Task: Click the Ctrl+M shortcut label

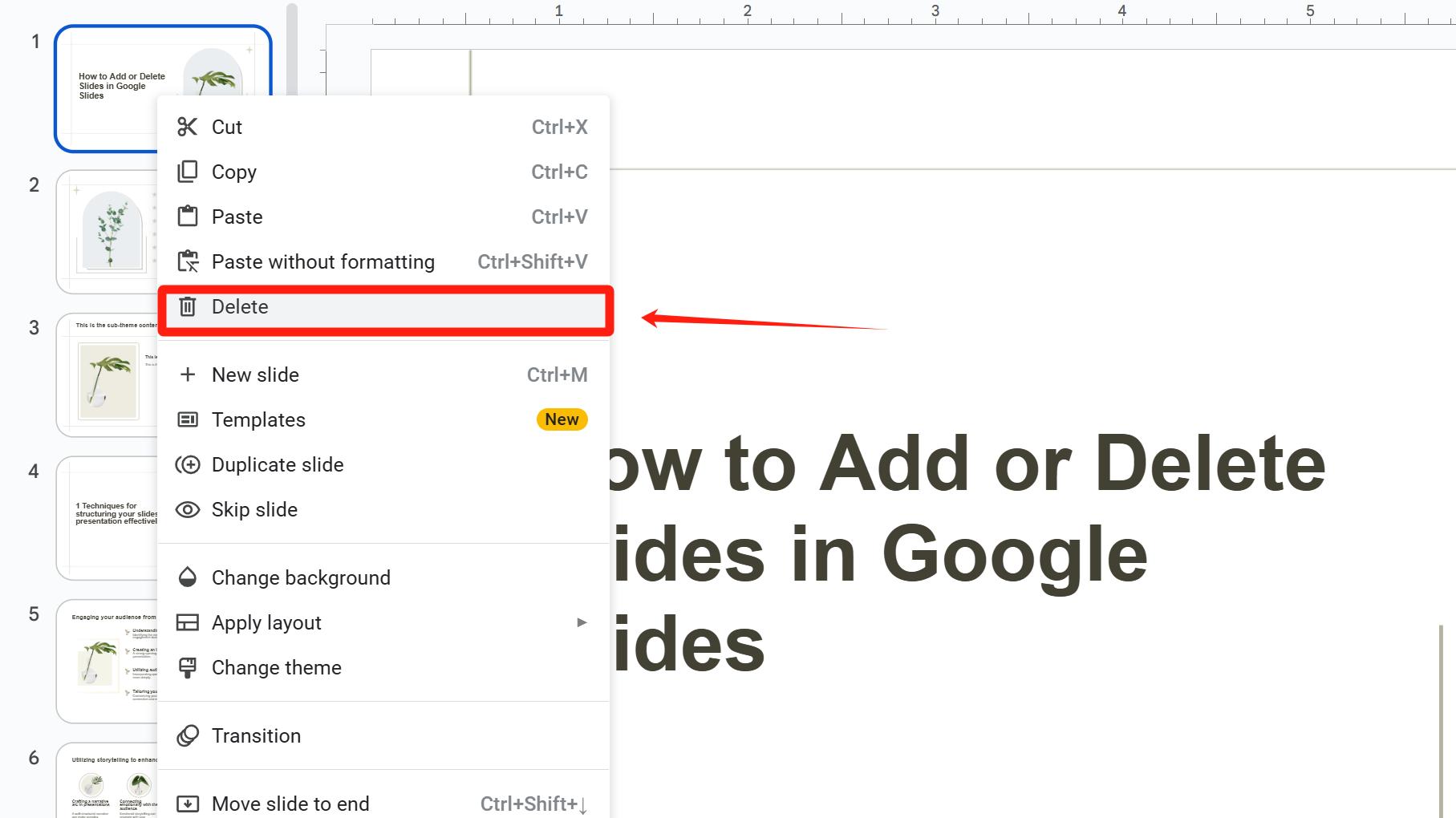Action: tap(557, 375)
